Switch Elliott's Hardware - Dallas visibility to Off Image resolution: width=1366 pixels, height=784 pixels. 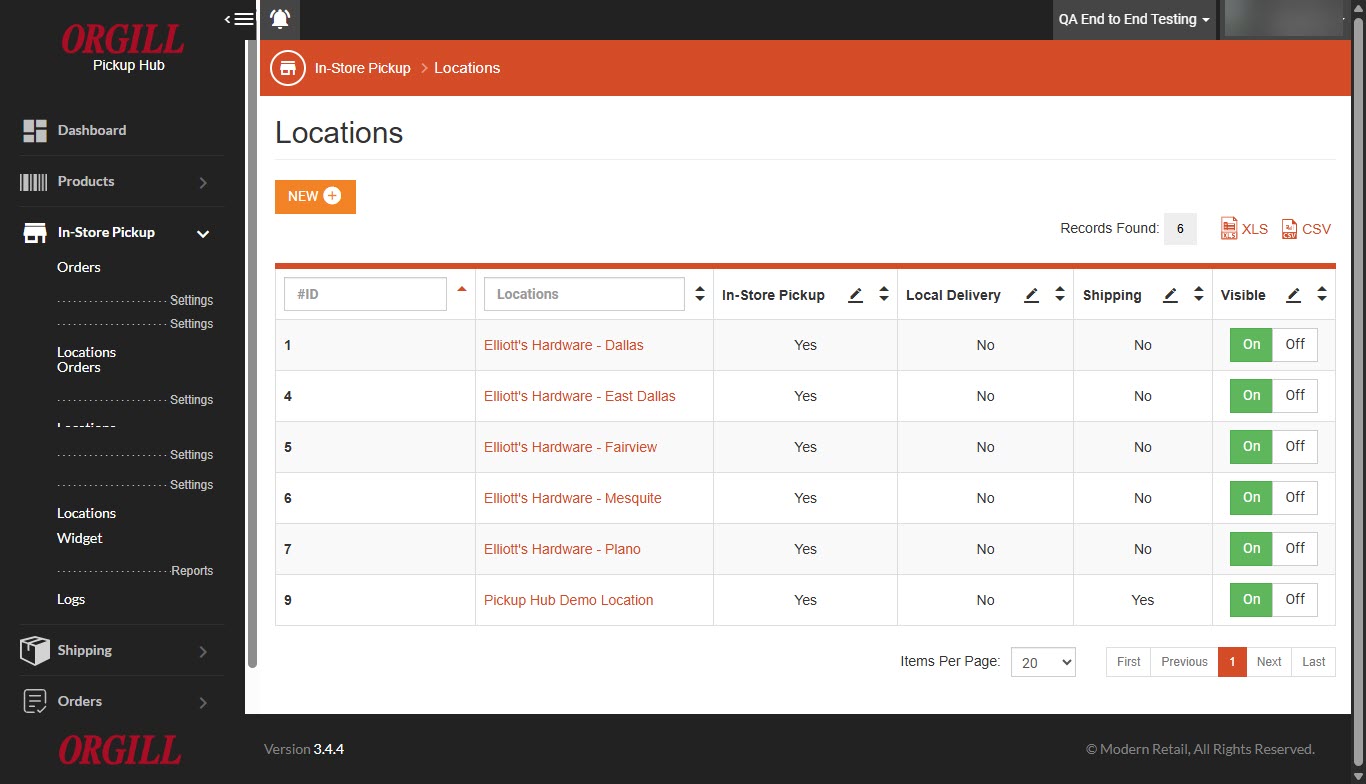click(1296, 345)
